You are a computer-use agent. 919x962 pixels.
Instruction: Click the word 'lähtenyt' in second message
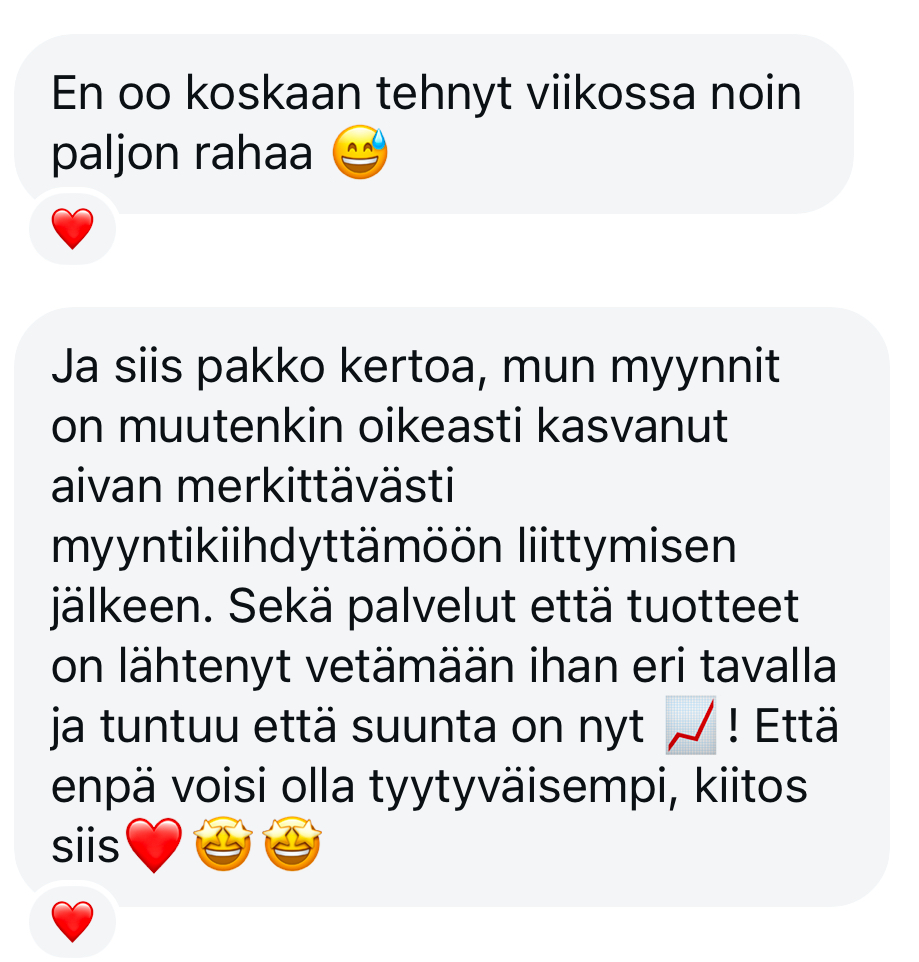[204, 668]
